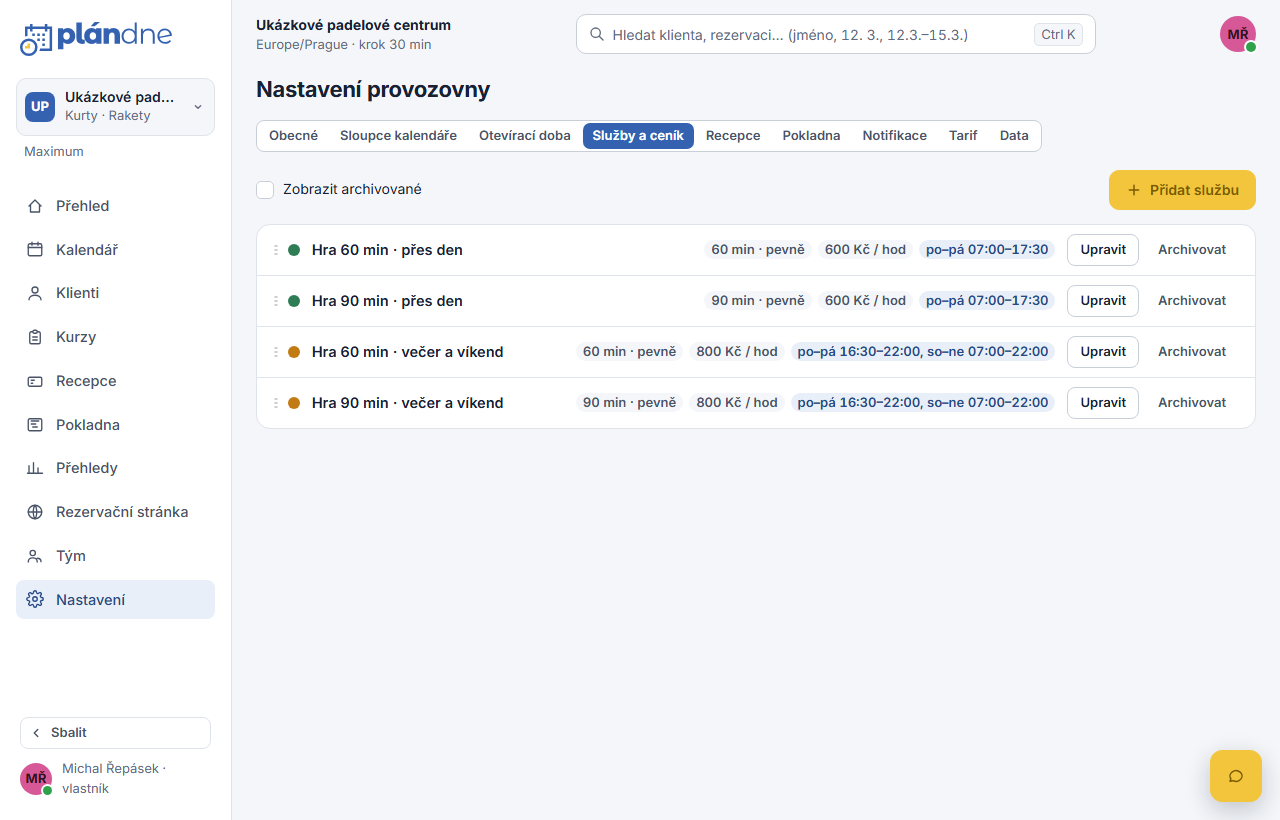Focus the Hledat klienta search field

836,34
